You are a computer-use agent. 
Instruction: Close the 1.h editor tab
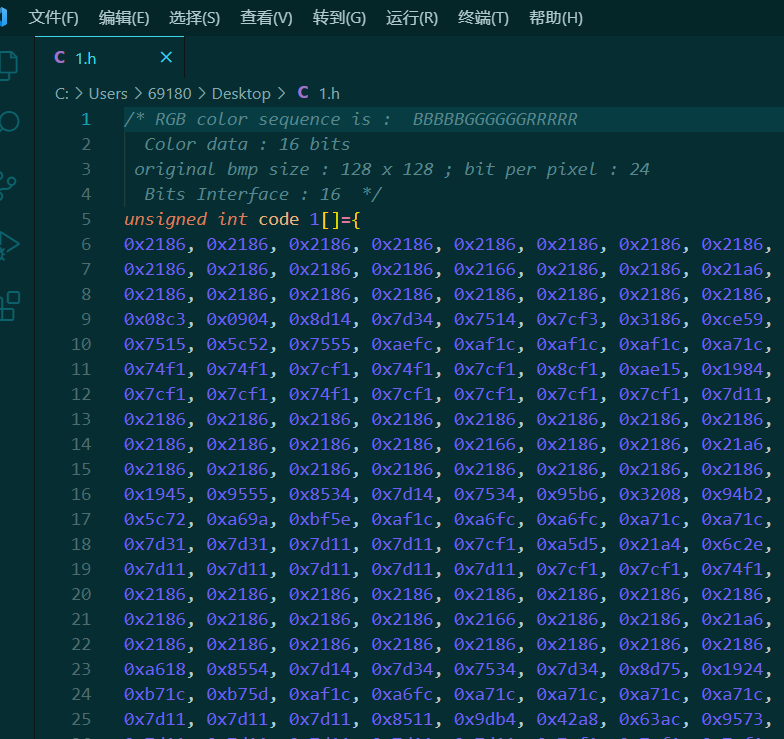coord(166,58)
